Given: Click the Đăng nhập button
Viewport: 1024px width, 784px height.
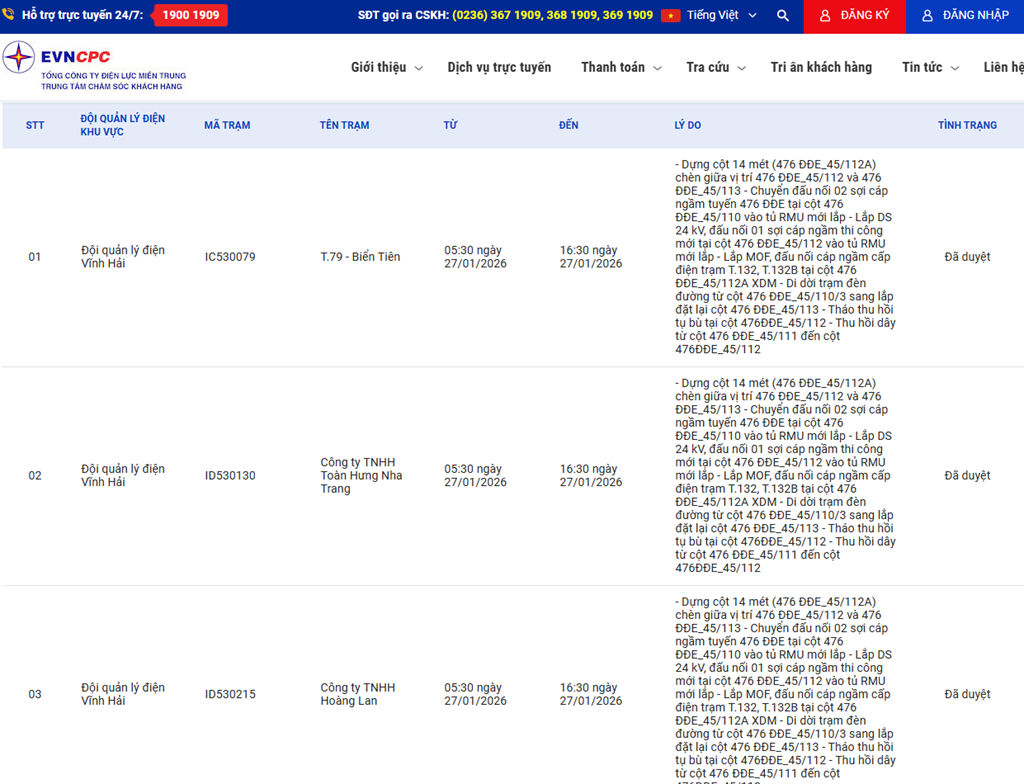Looking at the screenshot, I should [965, 16].
